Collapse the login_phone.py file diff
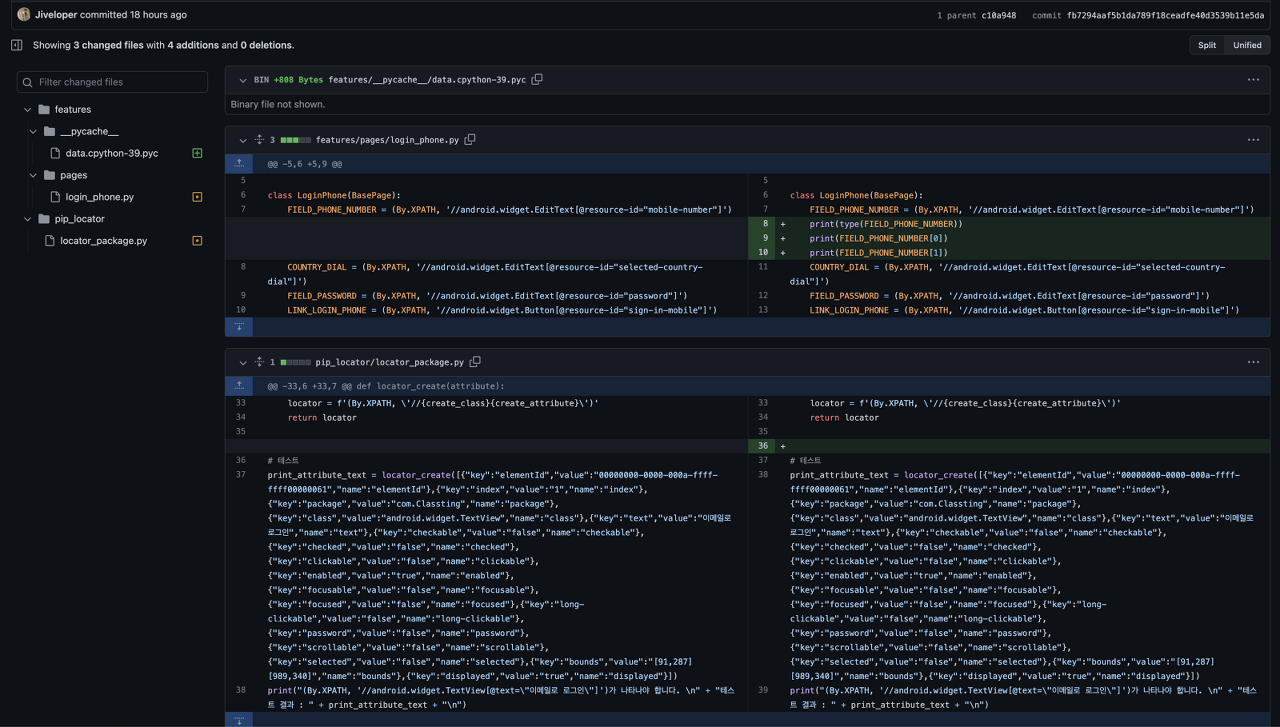 242,140
